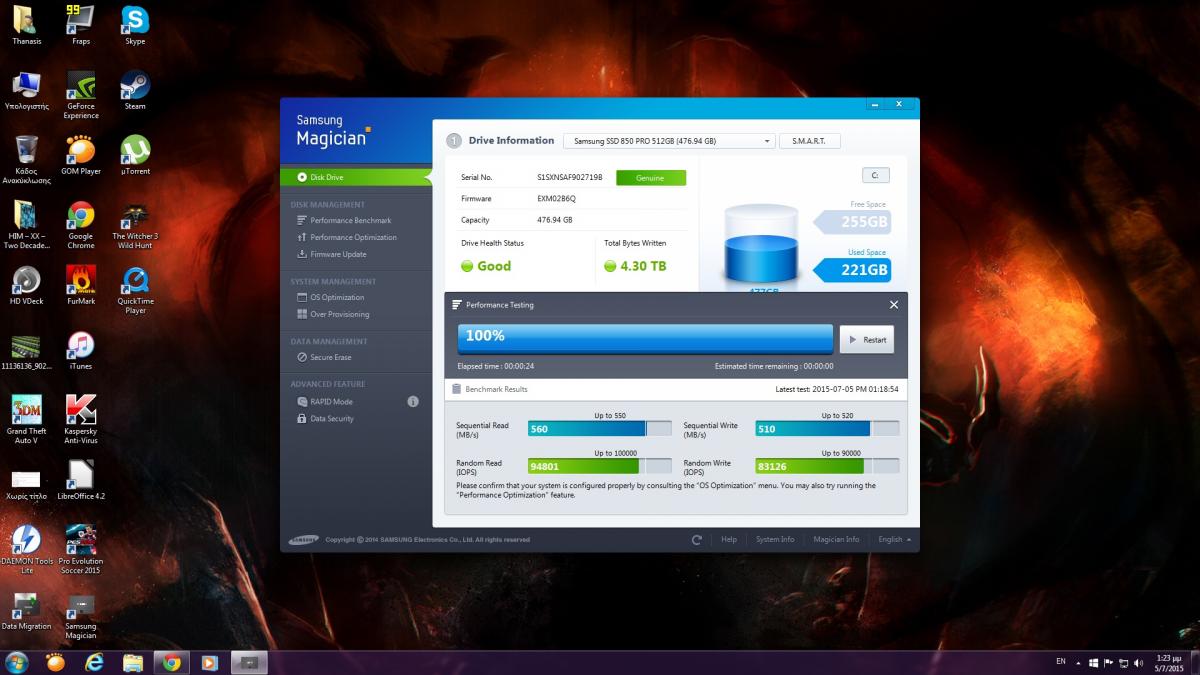Viewport: 1200px width, 675px height.
Task: Click the 100% benchmark progress bar
Action: click(x=645, y=339)
